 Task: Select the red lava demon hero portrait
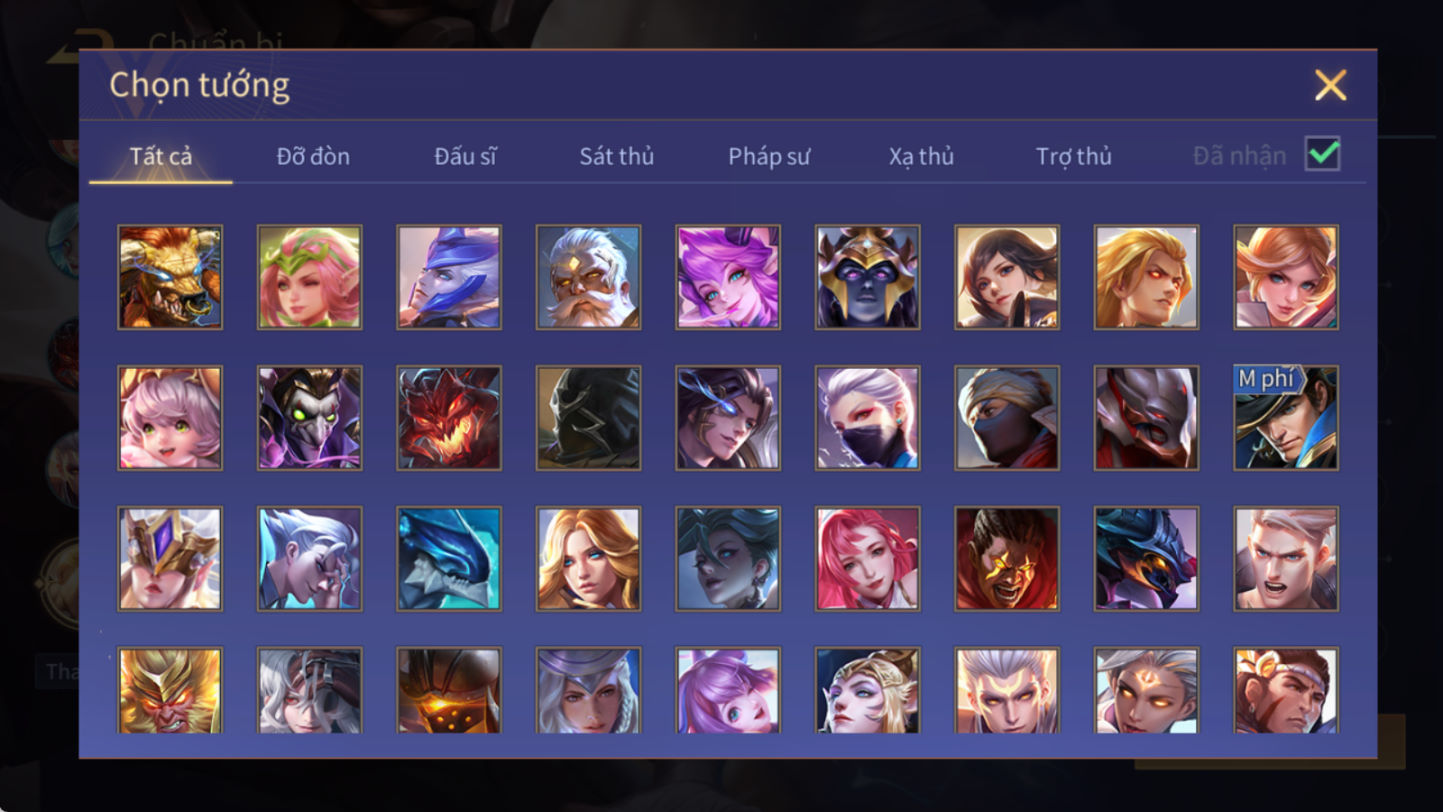pyautogui.click(x=449, y=417)
